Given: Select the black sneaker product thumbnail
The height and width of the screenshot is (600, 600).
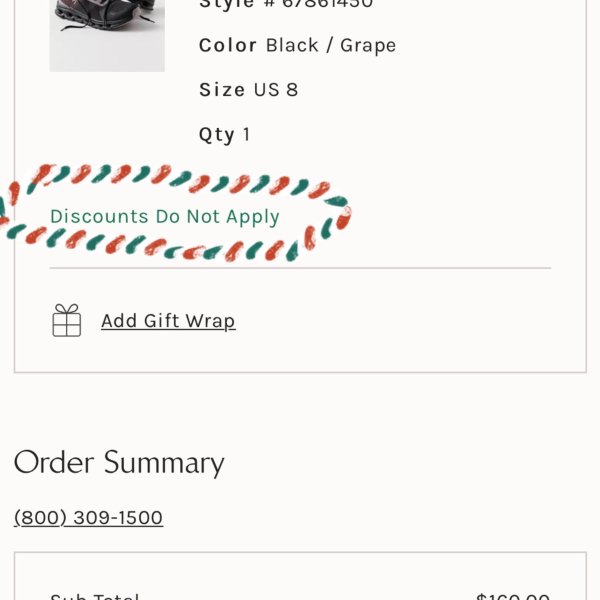Looking at the screenshot, I should 107,36.
